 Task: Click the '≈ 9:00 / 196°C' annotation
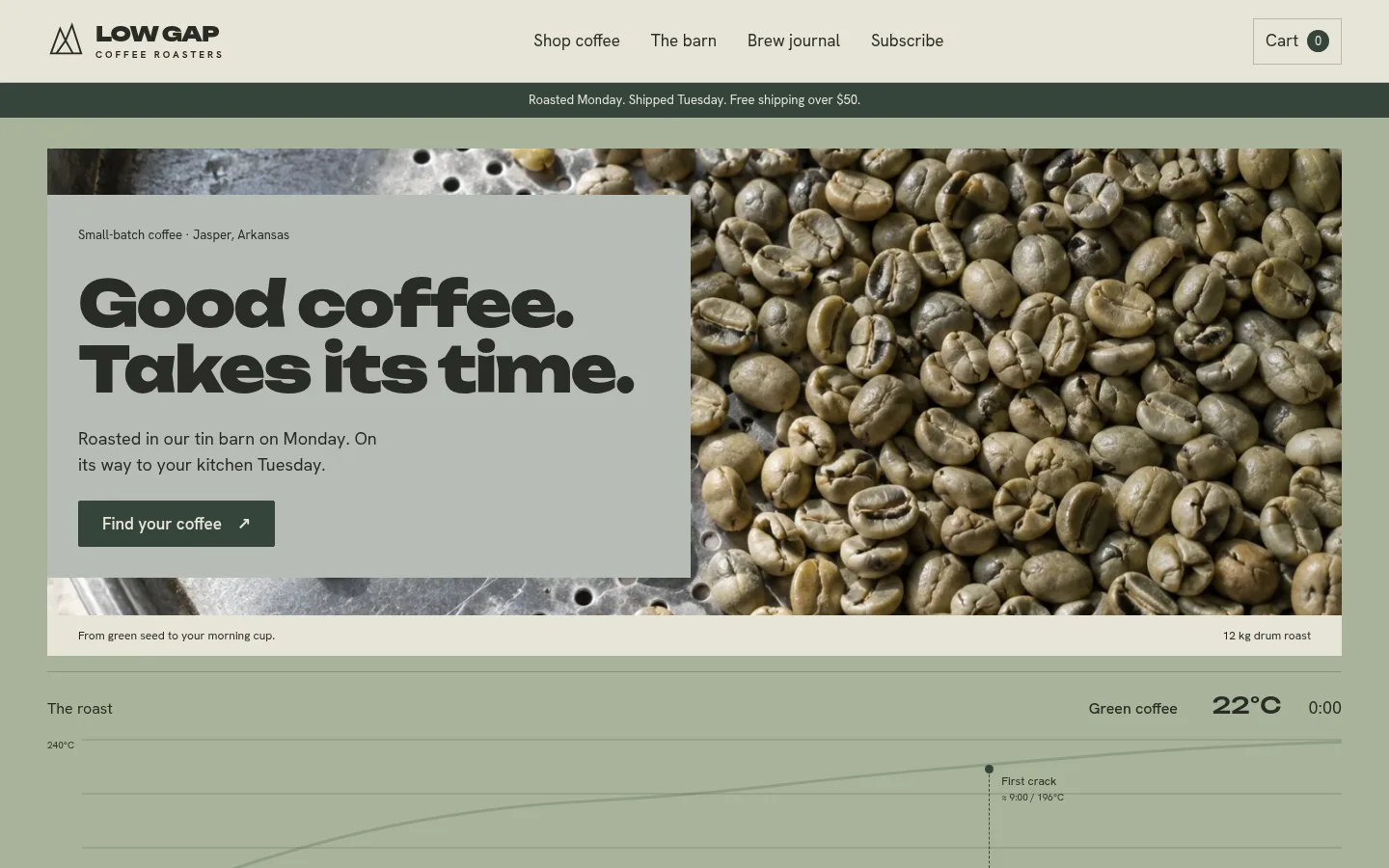pyautogui.click(x=1032, y=798)
